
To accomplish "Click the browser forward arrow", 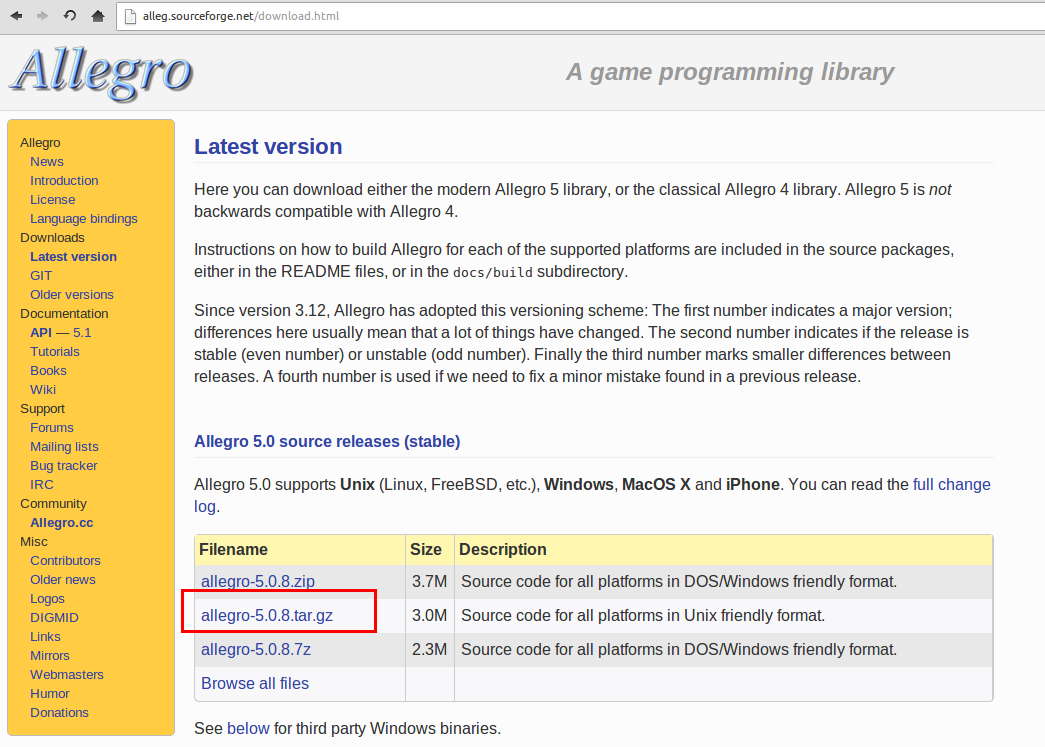I will [x=43, y=15].
